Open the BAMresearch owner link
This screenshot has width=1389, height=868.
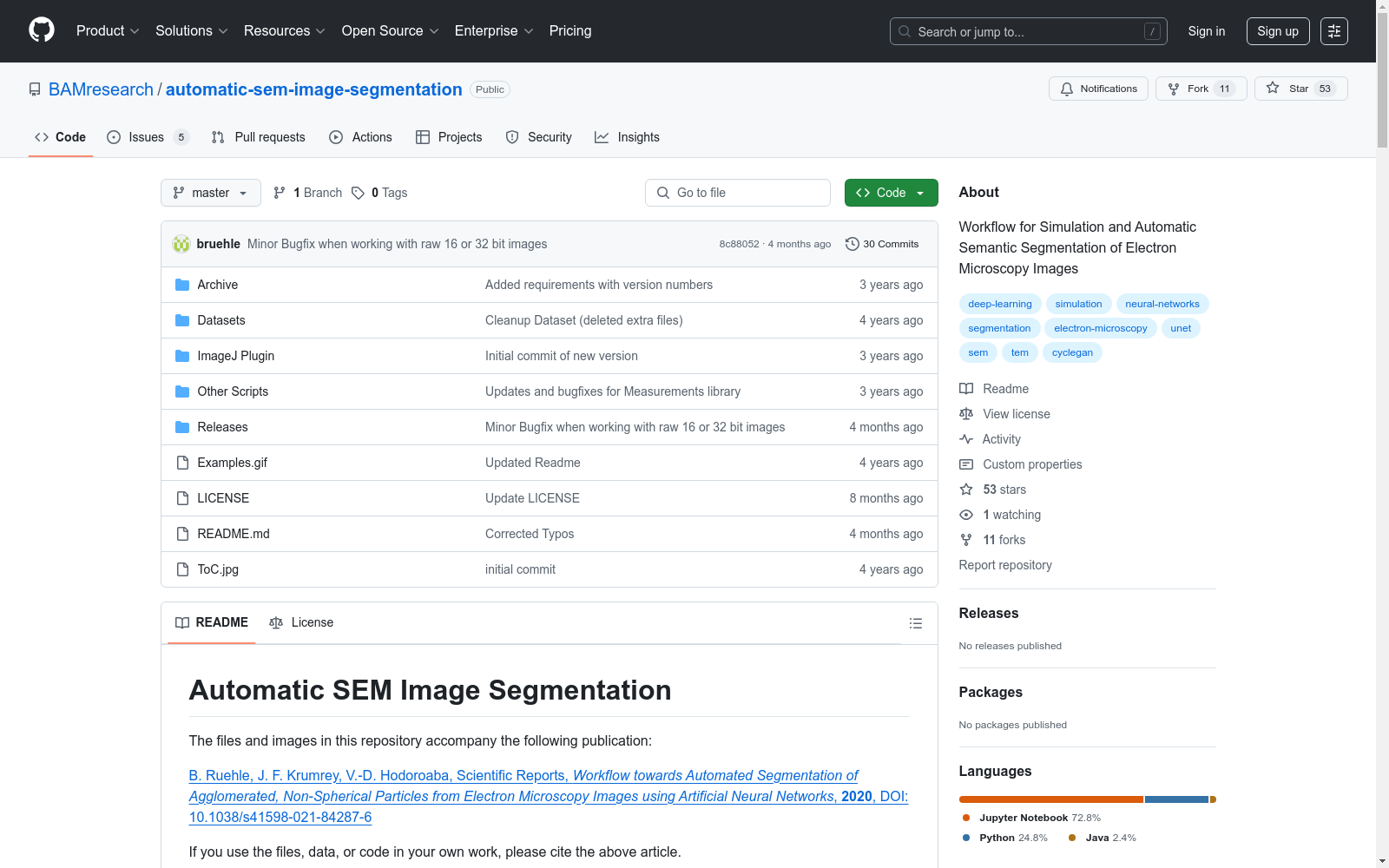[101, 89]
